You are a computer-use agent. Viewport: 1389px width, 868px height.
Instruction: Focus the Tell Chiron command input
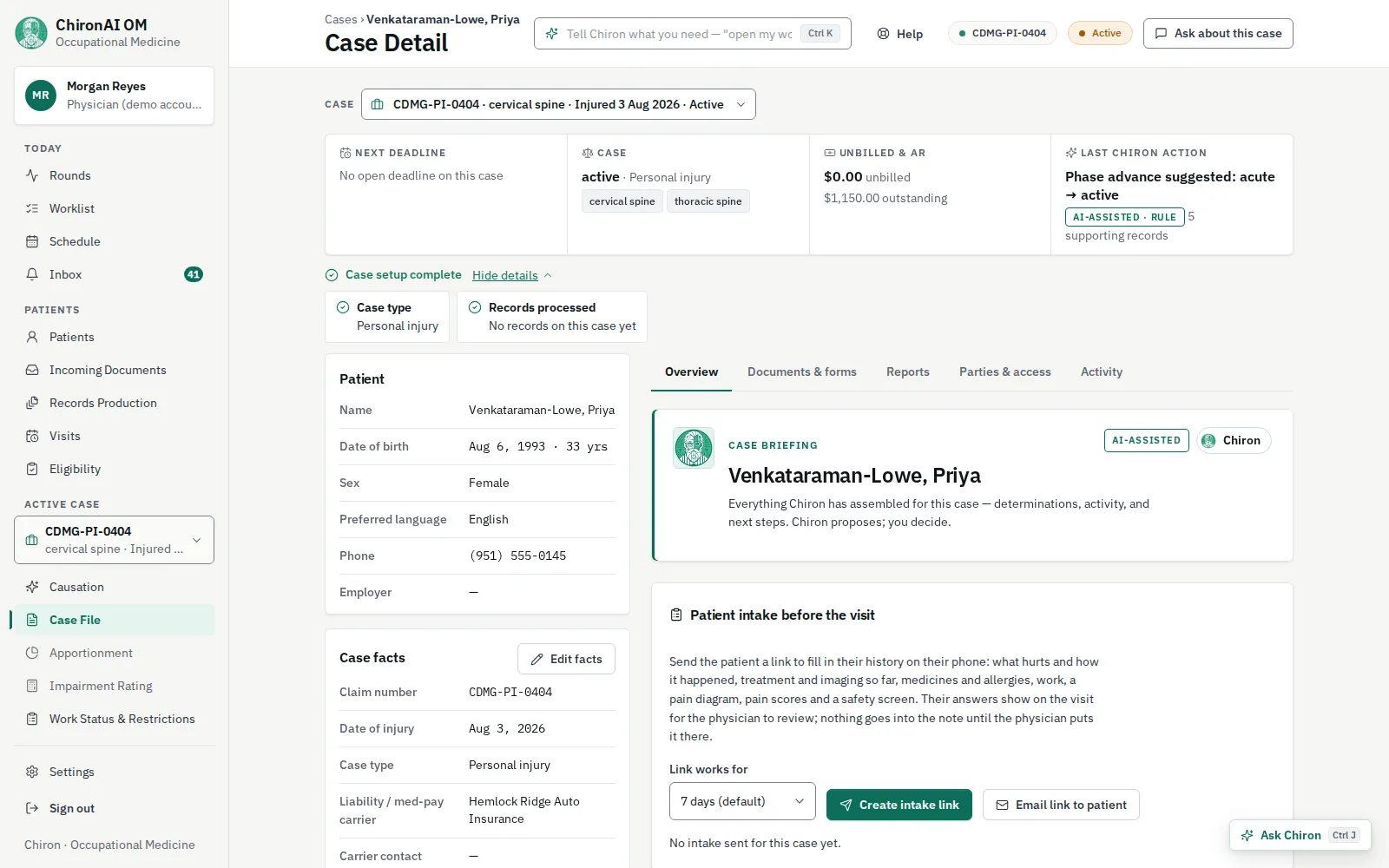(x=692, y=34)
